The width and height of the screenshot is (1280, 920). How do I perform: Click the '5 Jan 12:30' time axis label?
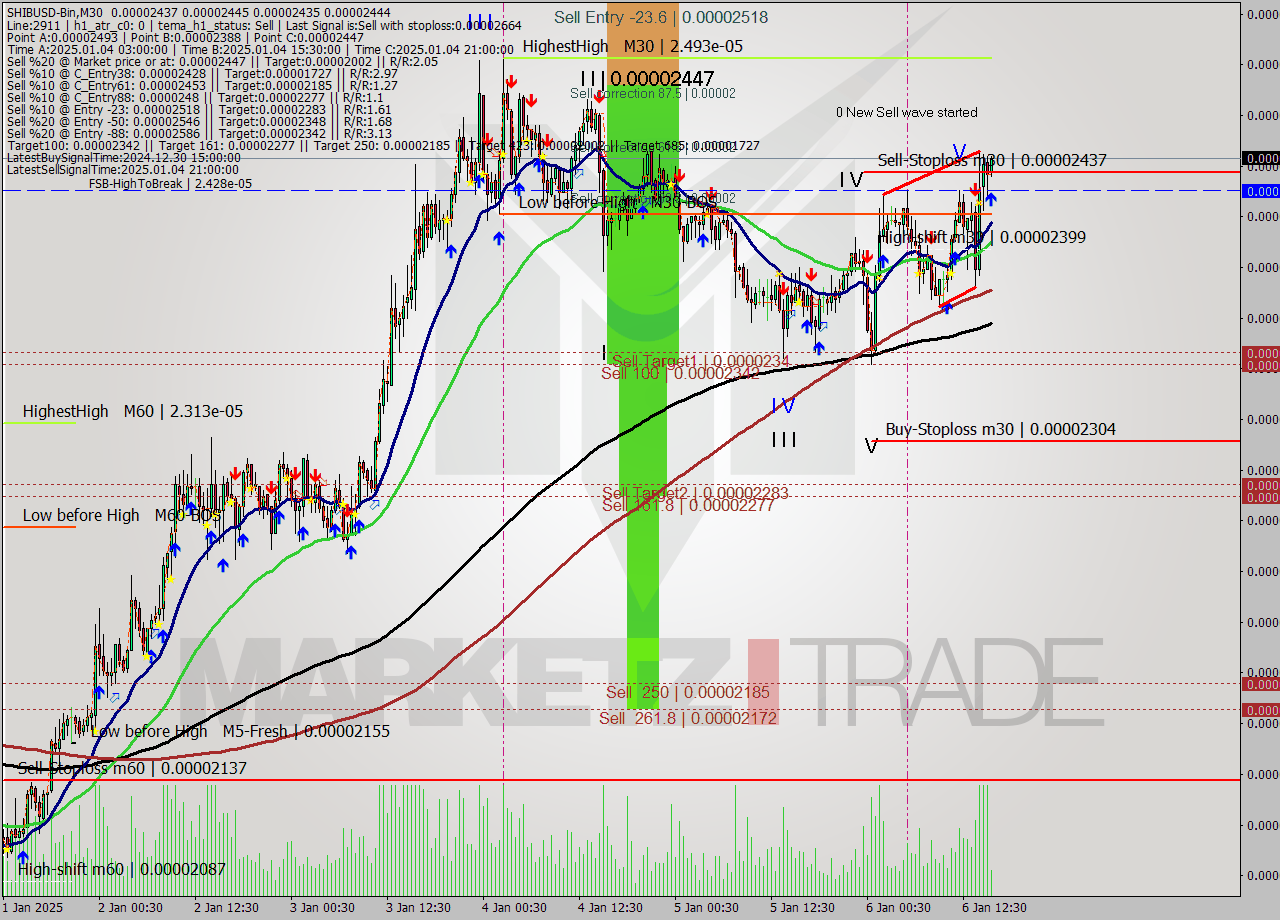click(802, 908)
